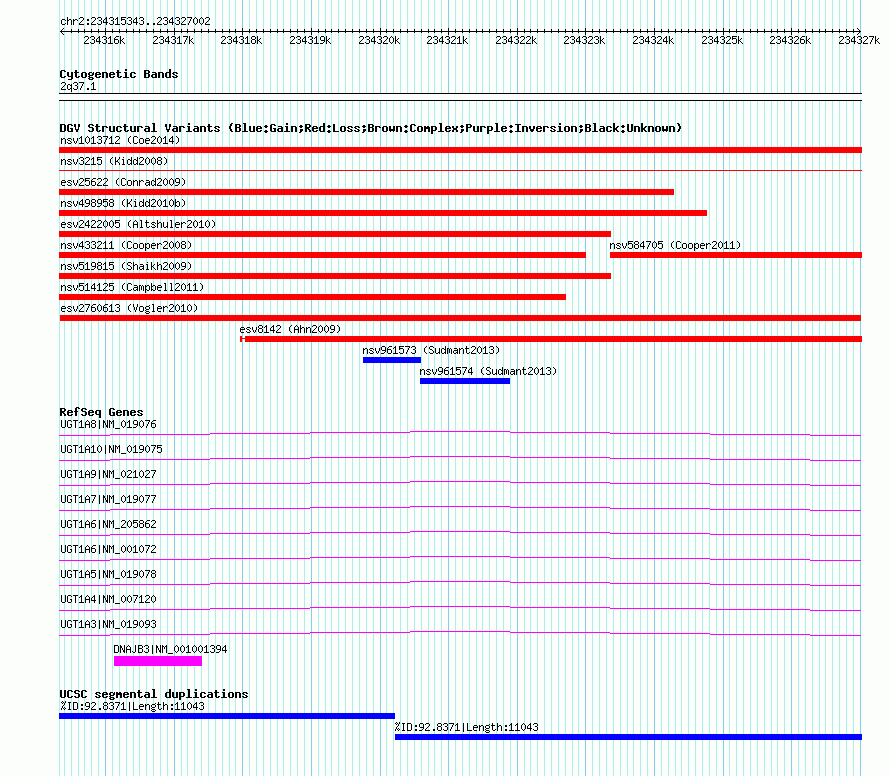Click the 234316k ruler position
890x776 pixels.
104,40
